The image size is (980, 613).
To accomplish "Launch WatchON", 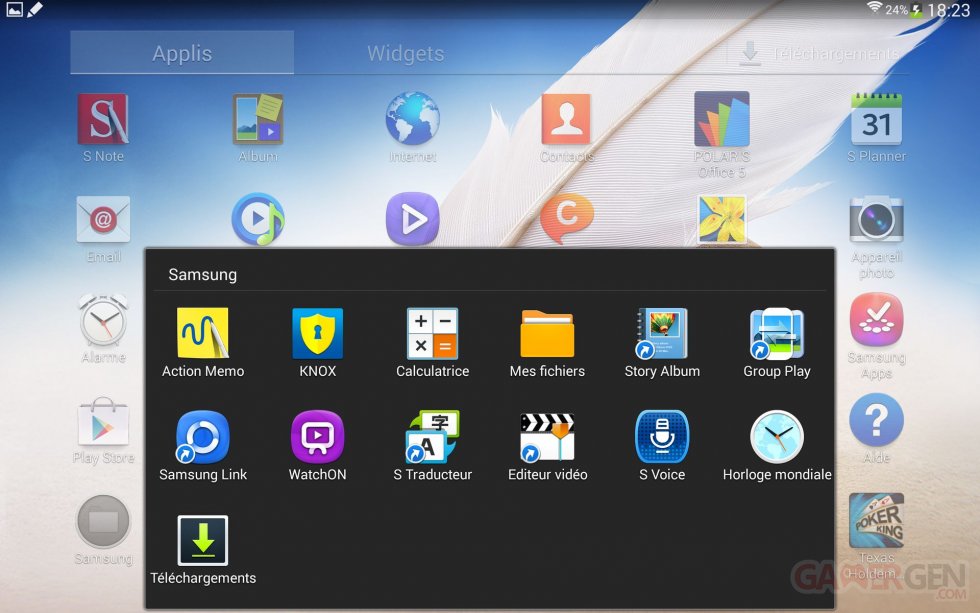I will 318,438.
